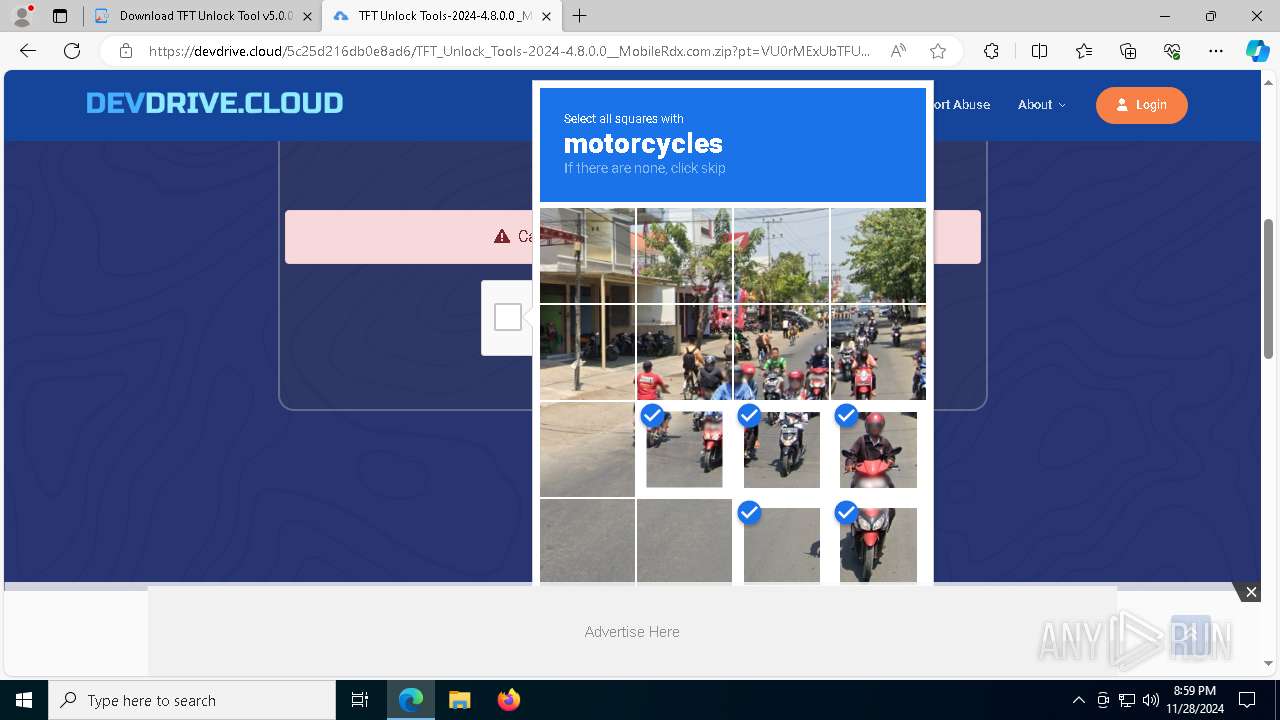Click the taskbar search box
The image size is (1280, 720).
[x=192, y=700]
